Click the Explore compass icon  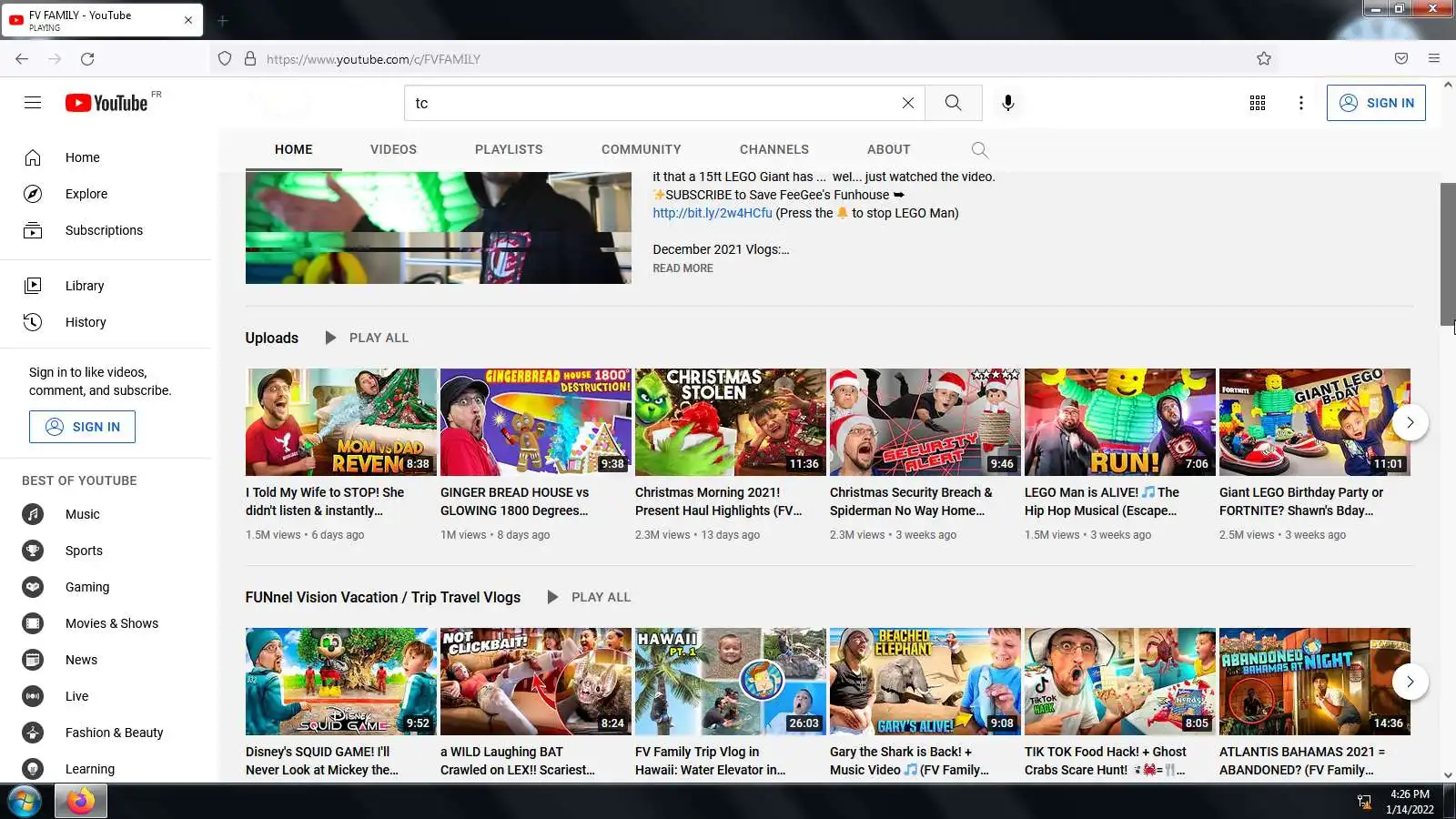click(33, 194)
